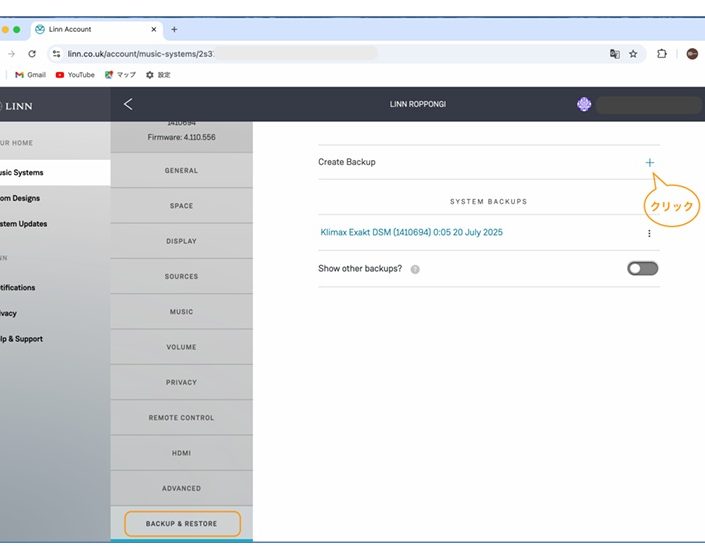Select Music Systems in the sidebar

55,173
